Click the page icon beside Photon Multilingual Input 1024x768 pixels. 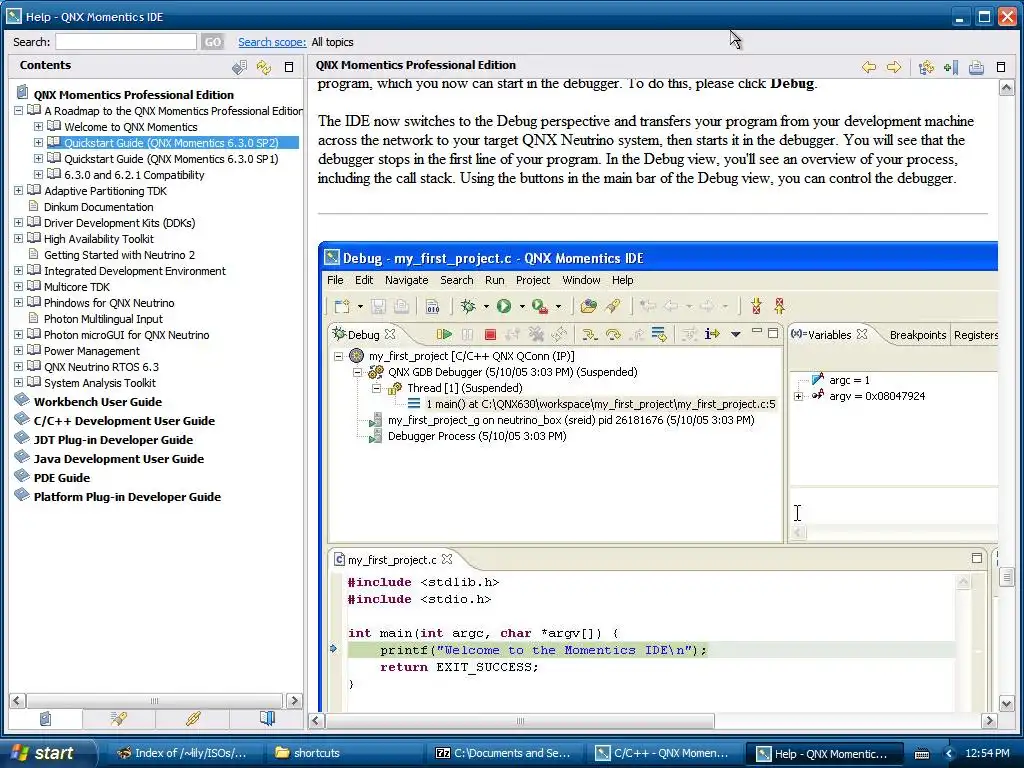click(x=34, y=318)
